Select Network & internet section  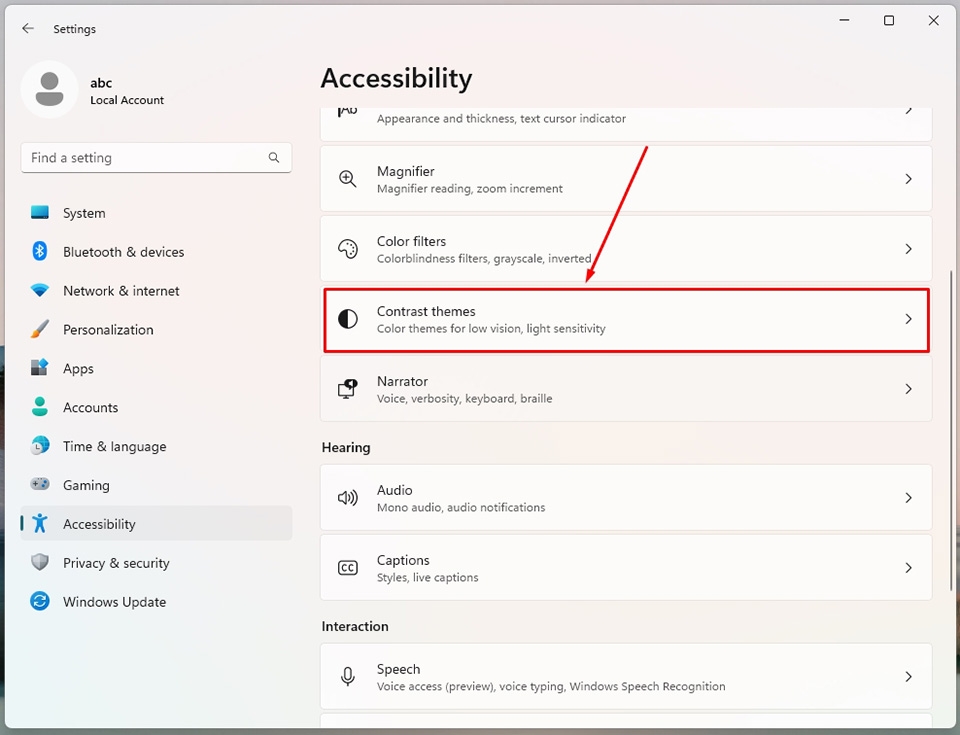pyautogui.click(x=156, y=291)
